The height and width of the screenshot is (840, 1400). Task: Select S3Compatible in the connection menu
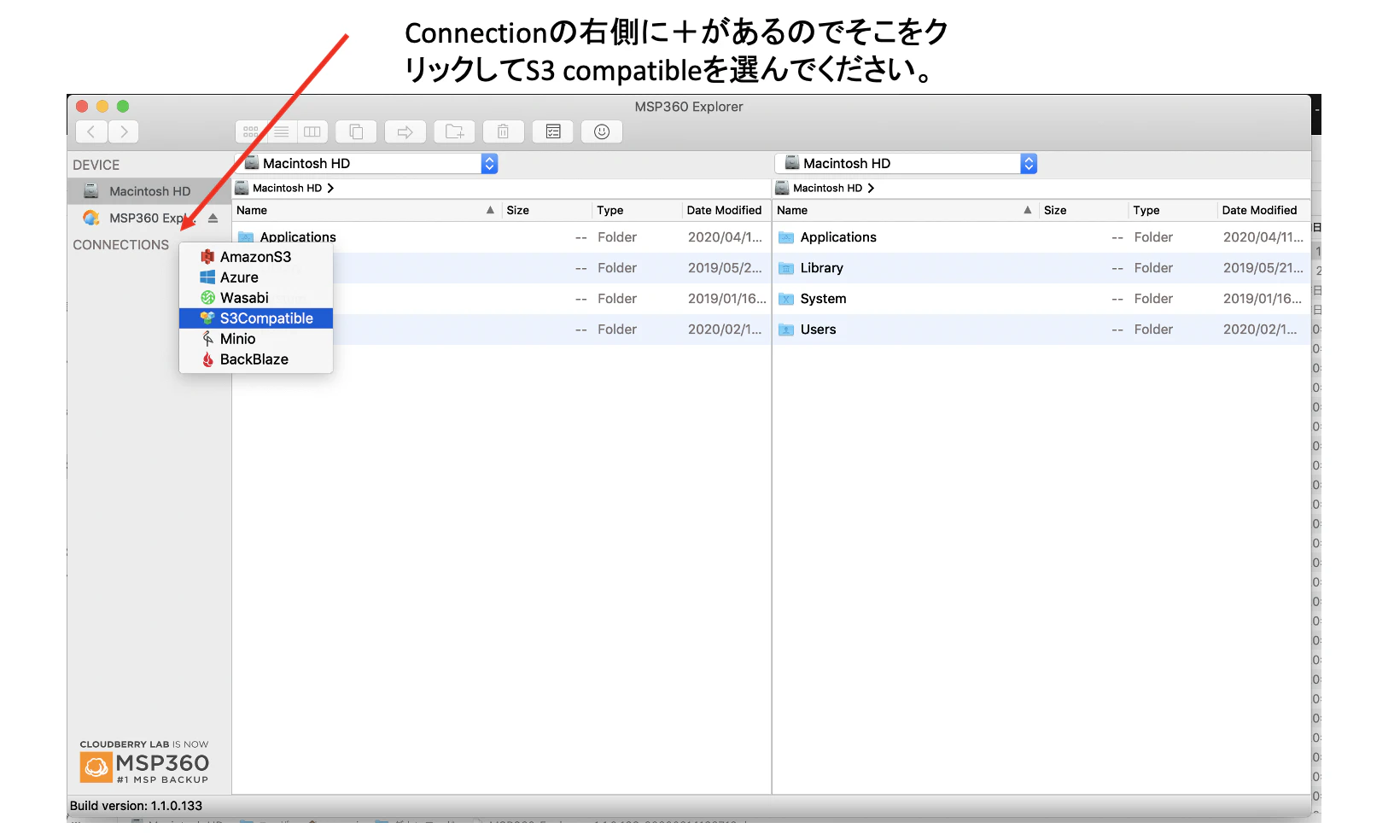[x=256, y=318]
